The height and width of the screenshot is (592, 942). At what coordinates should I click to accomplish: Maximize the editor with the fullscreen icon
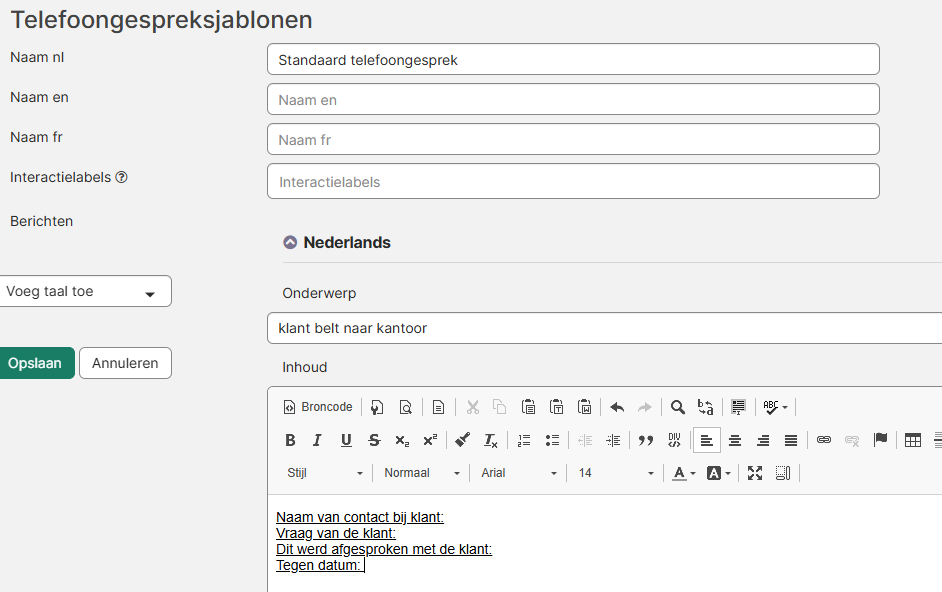755,473
